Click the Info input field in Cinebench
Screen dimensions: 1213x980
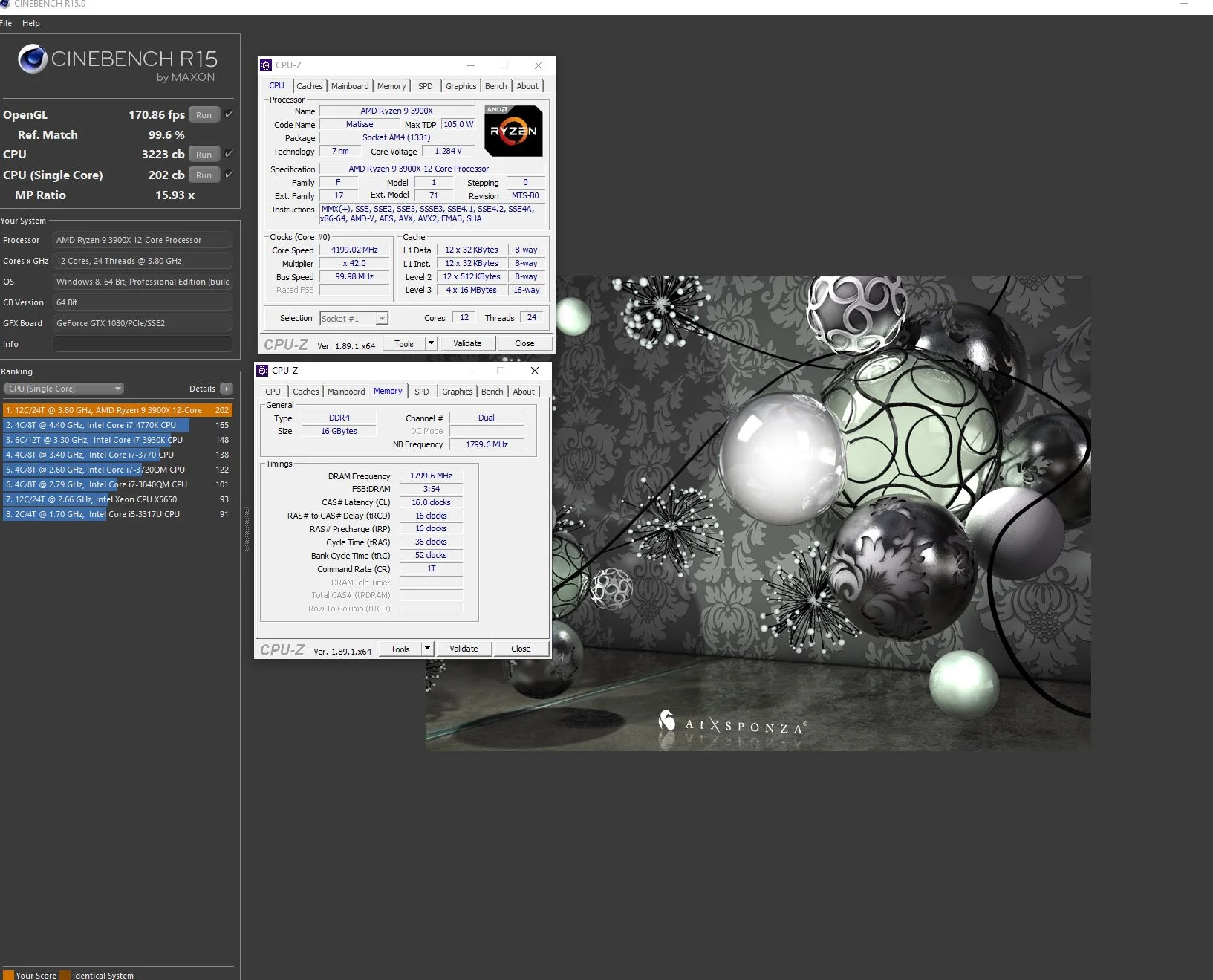[x=142, y=344]
